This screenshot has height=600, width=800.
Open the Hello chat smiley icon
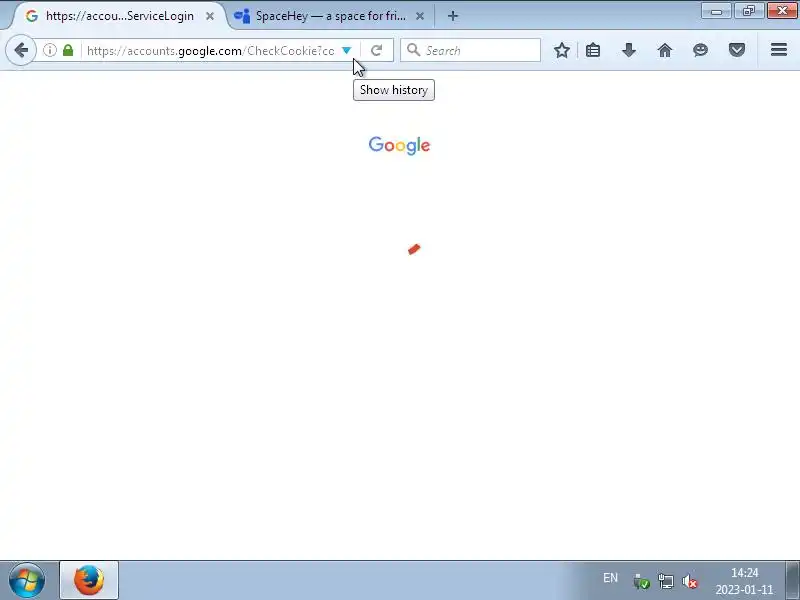[701, 50]
